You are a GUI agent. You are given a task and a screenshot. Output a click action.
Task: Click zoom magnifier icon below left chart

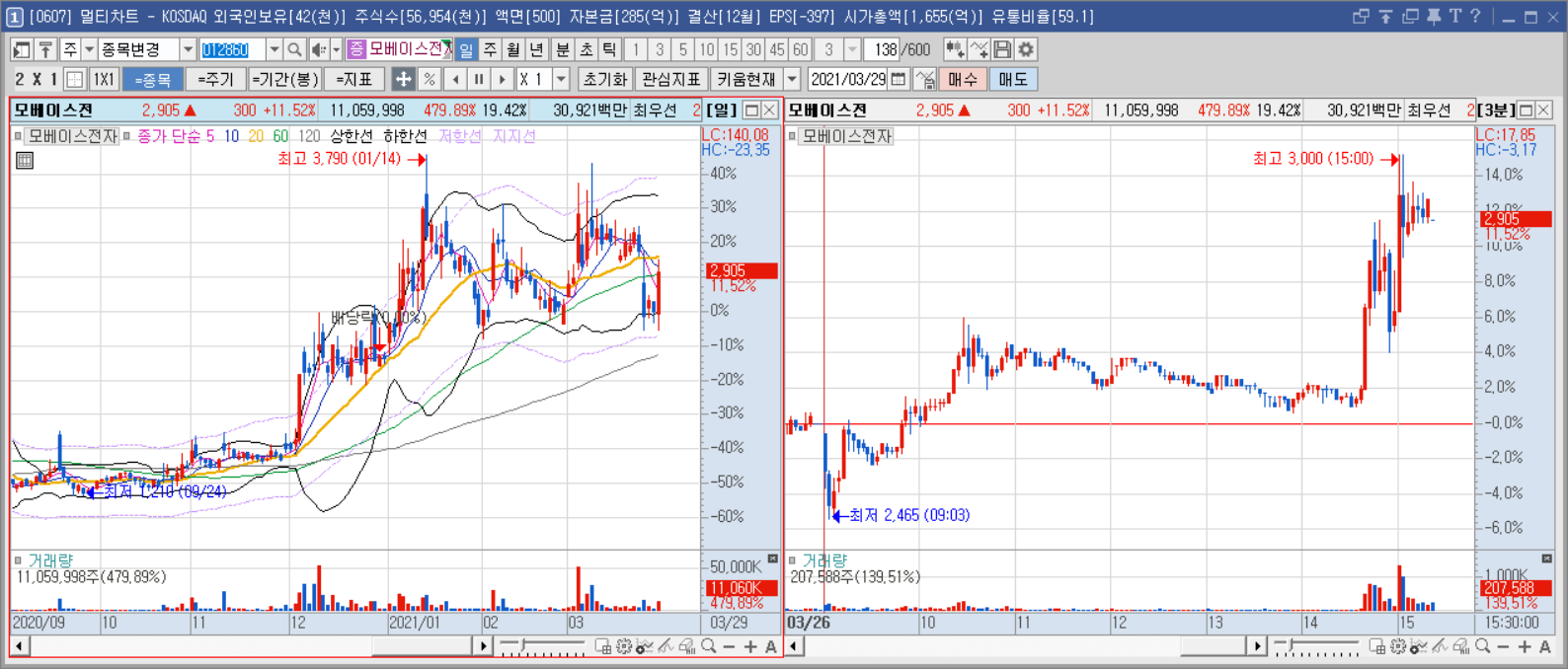pos(708,646)
